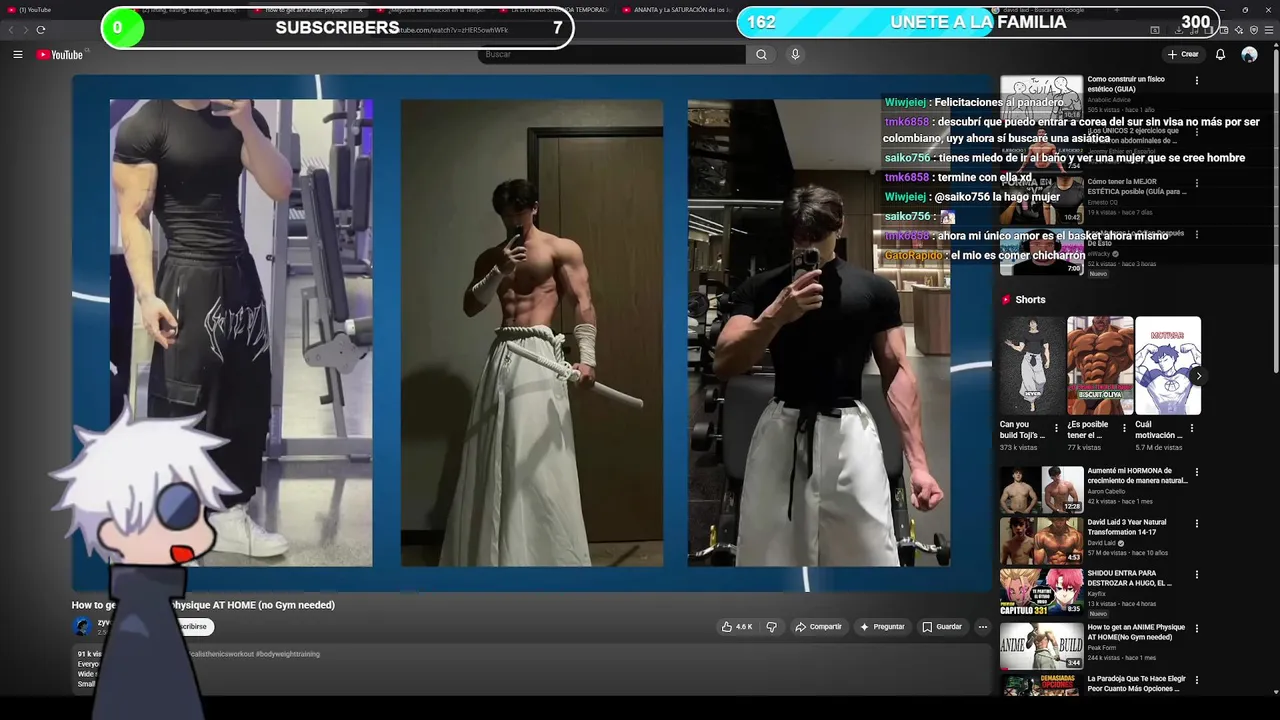Click the video title 'How to get... AT HOME'
The image size is (1280, 720).
tap(203, 605)
